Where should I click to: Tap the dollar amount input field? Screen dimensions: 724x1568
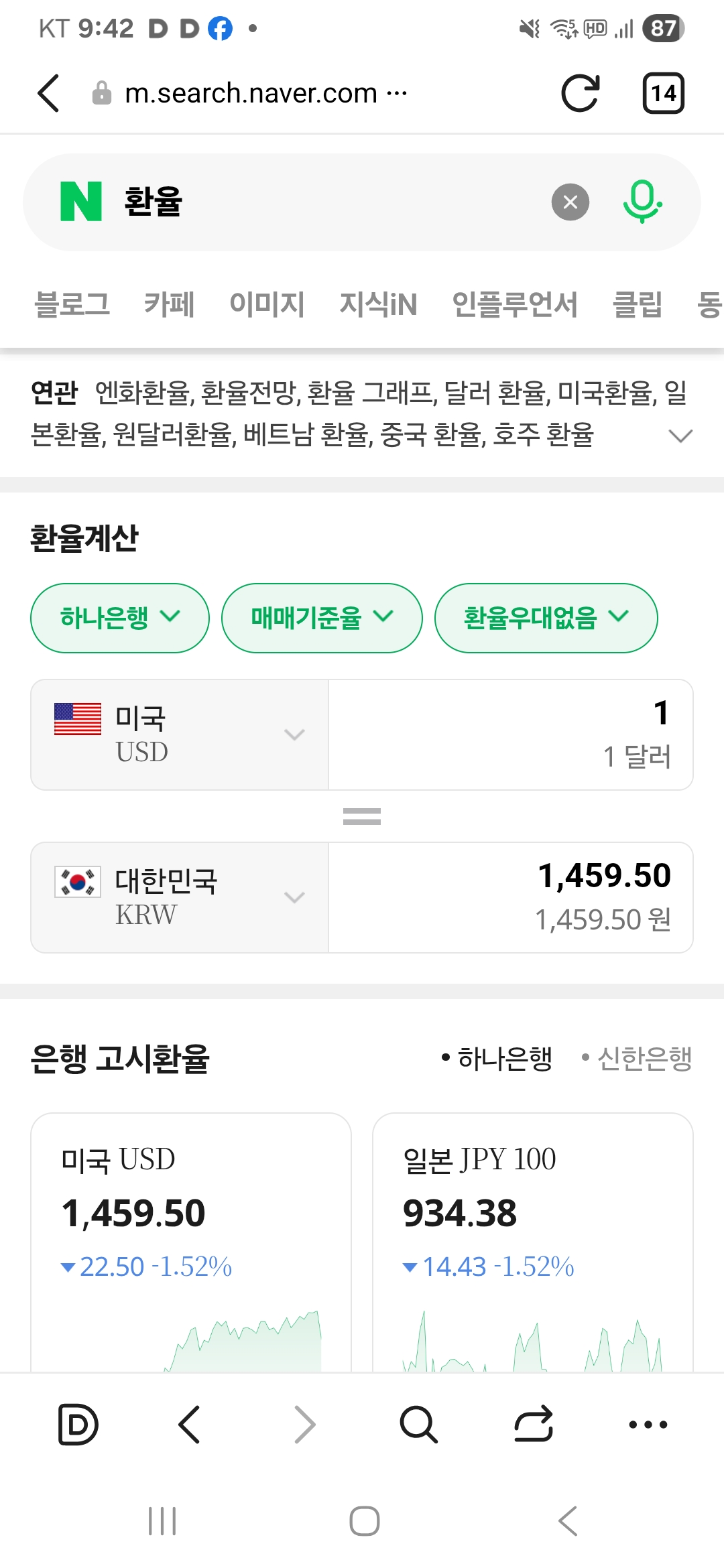coord(510,734)
